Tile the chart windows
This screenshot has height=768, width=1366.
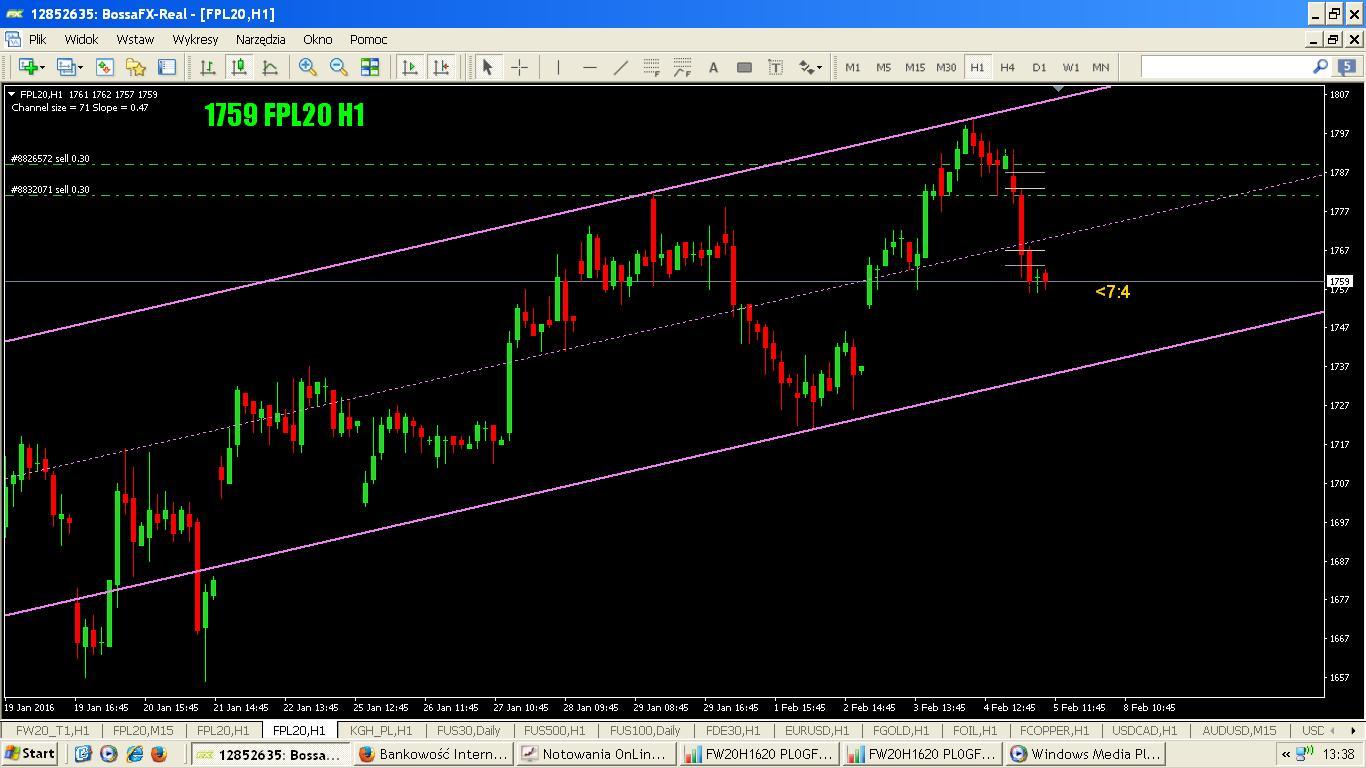369,67
